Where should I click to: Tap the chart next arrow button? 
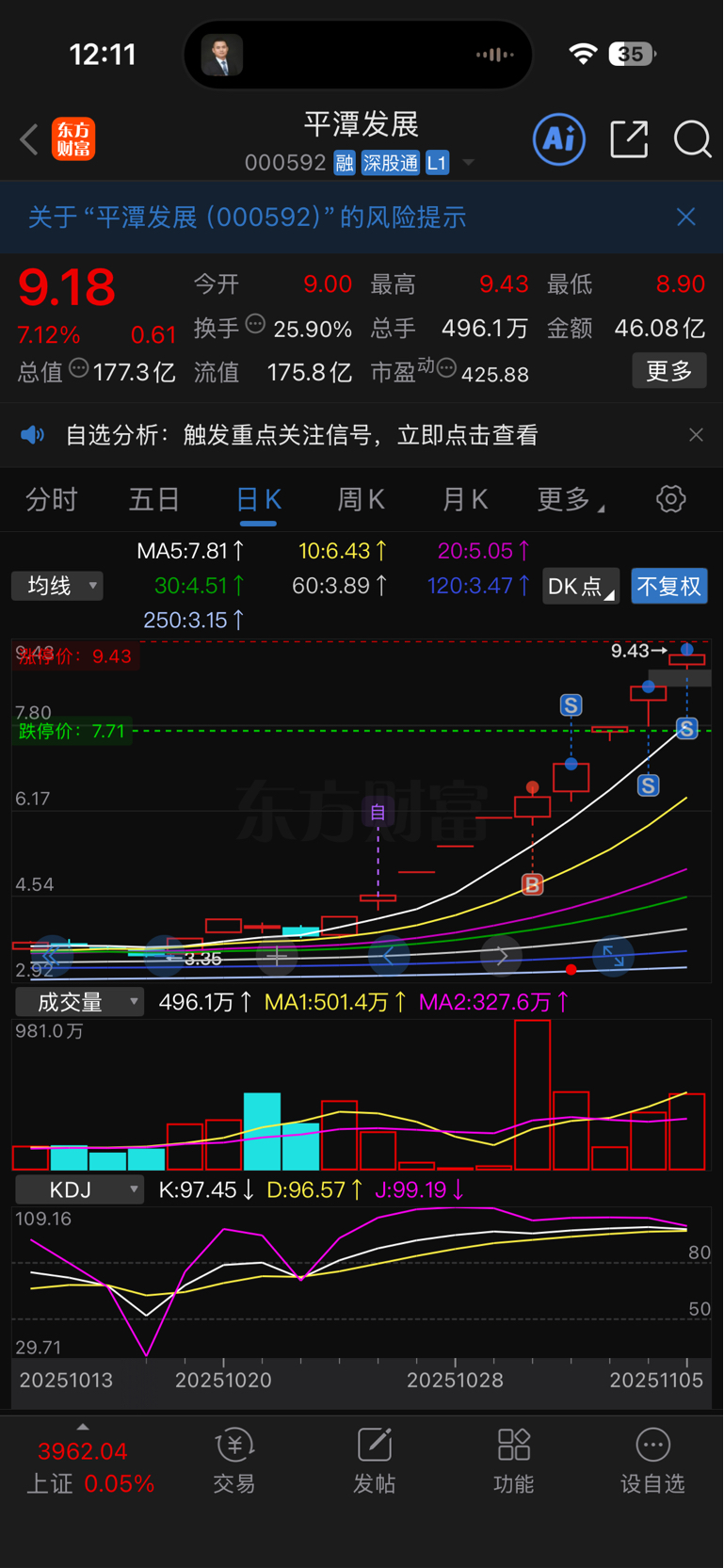click(x=502, y=956)
